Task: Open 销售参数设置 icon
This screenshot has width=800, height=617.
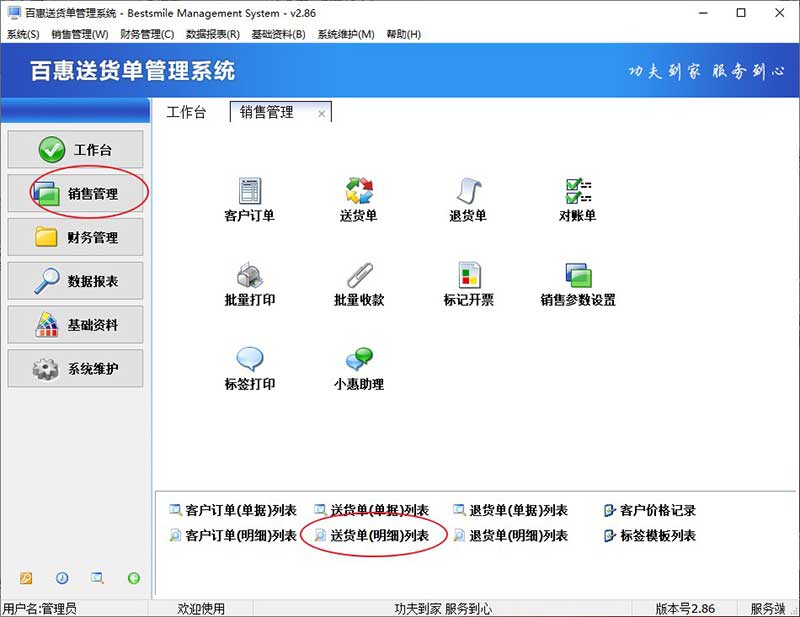Action: [578, 284]
